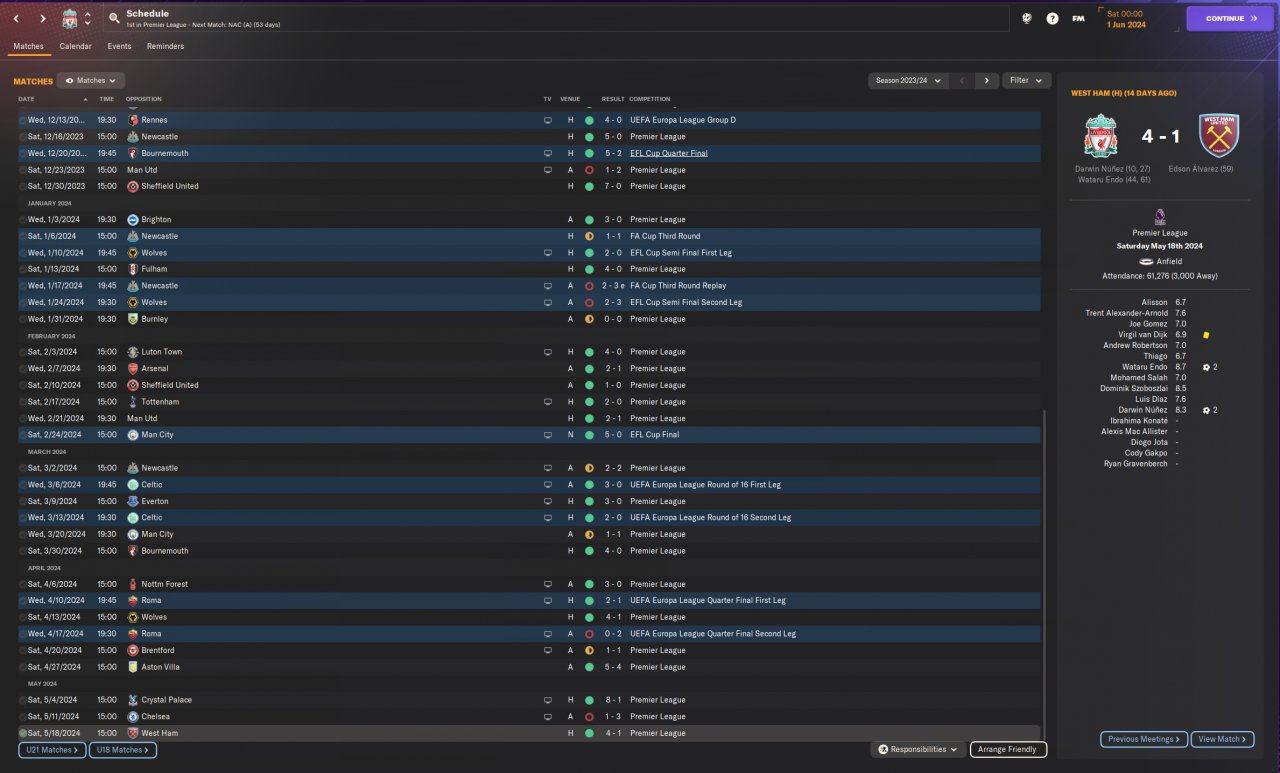Viewport: 1280px width, 773px height.
Task: Open U21 Matches
Action: click(52, 750)
